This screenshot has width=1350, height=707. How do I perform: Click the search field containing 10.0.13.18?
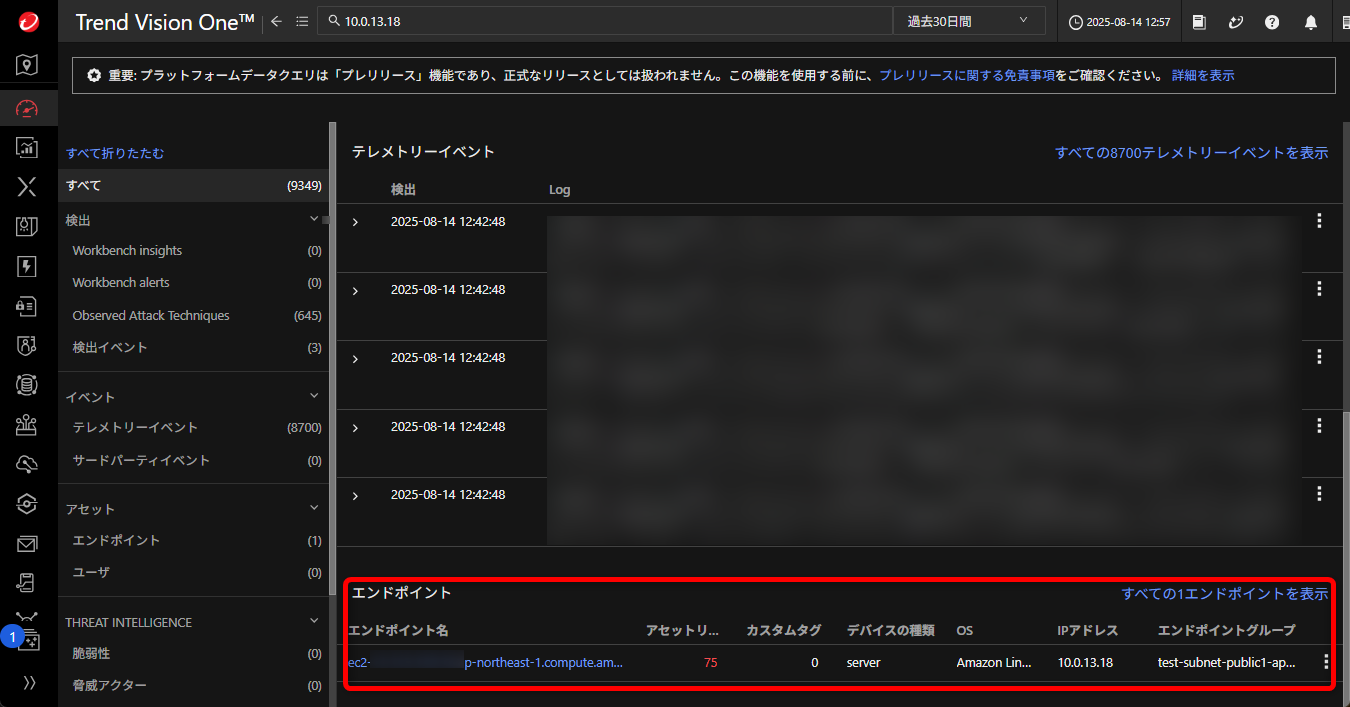pos(605,21)
